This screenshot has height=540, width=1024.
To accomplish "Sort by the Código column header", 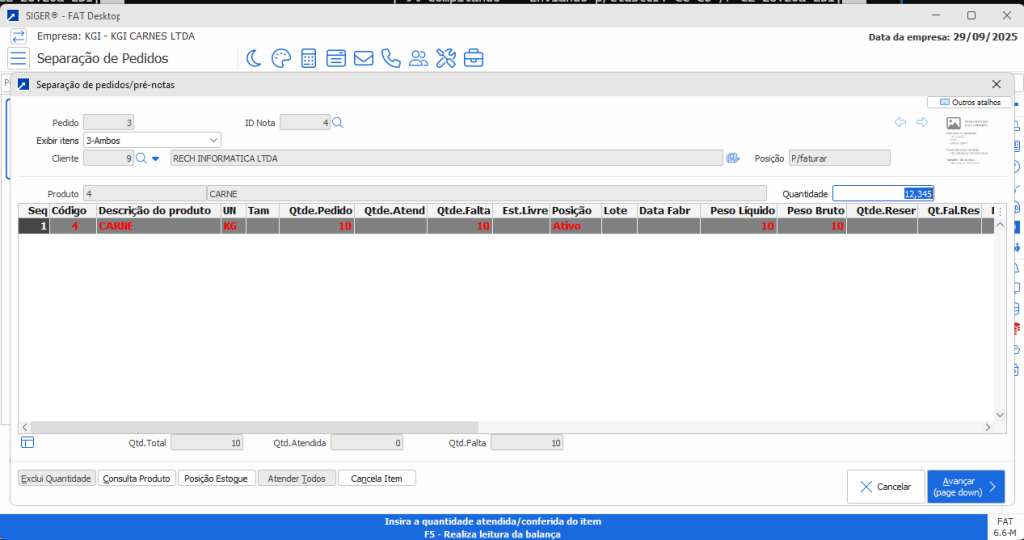I will [x=72, y=210].
